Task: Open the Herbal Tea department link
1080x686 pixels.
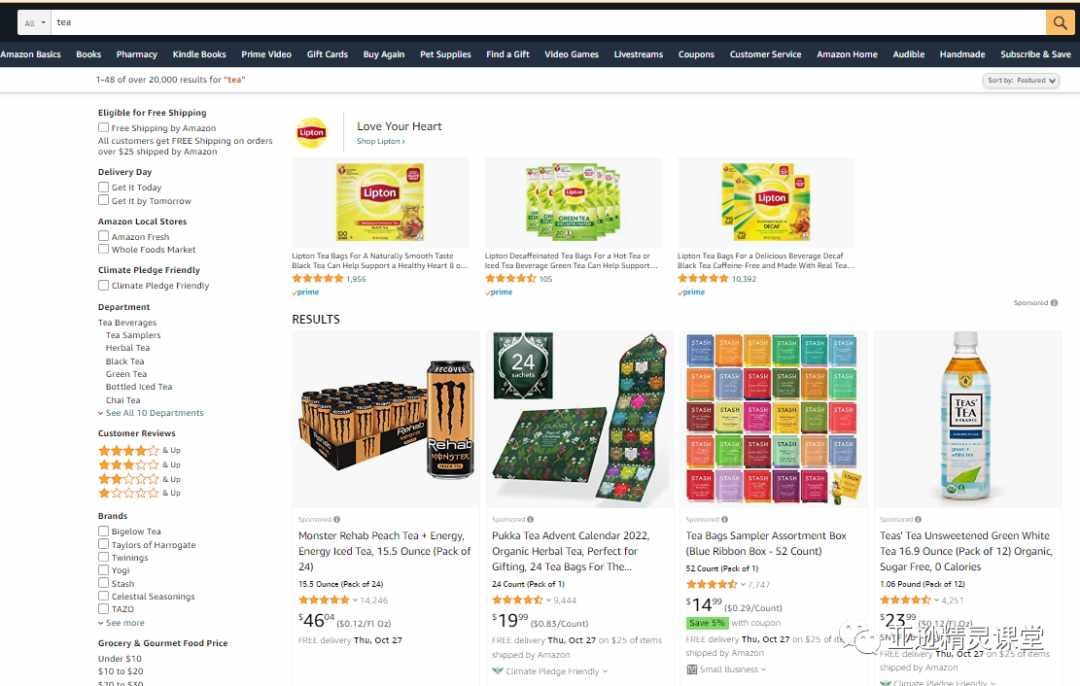Action: (x=127, y=349)
